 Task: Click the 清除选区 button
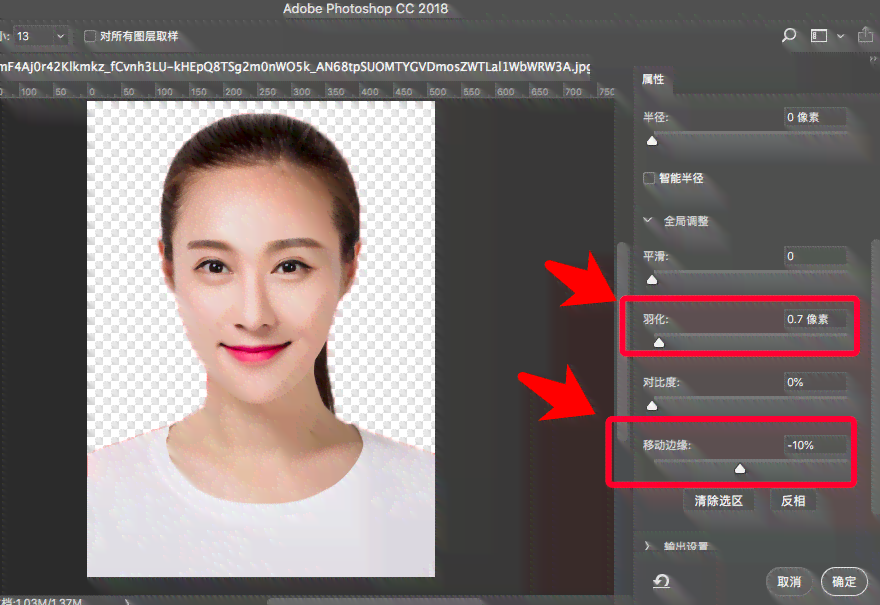(718, 501)
